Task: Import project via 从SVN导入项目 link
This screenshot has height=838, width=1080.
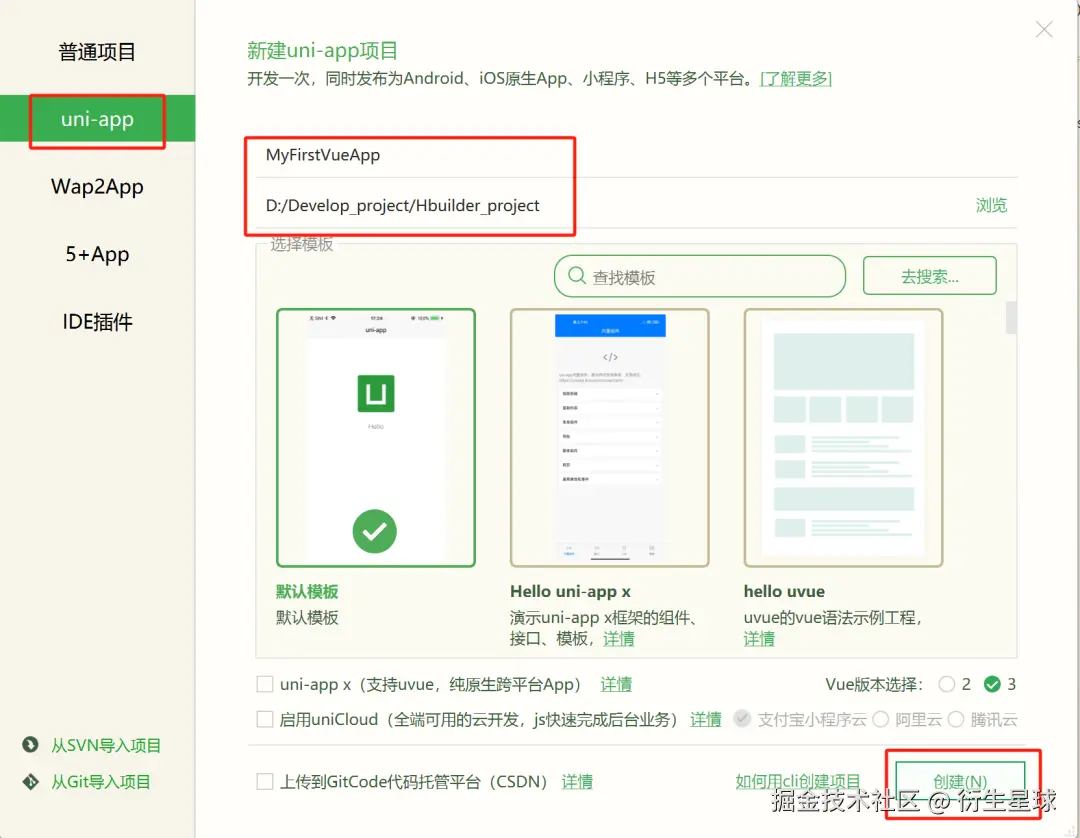Action: (x=105, y=745)
